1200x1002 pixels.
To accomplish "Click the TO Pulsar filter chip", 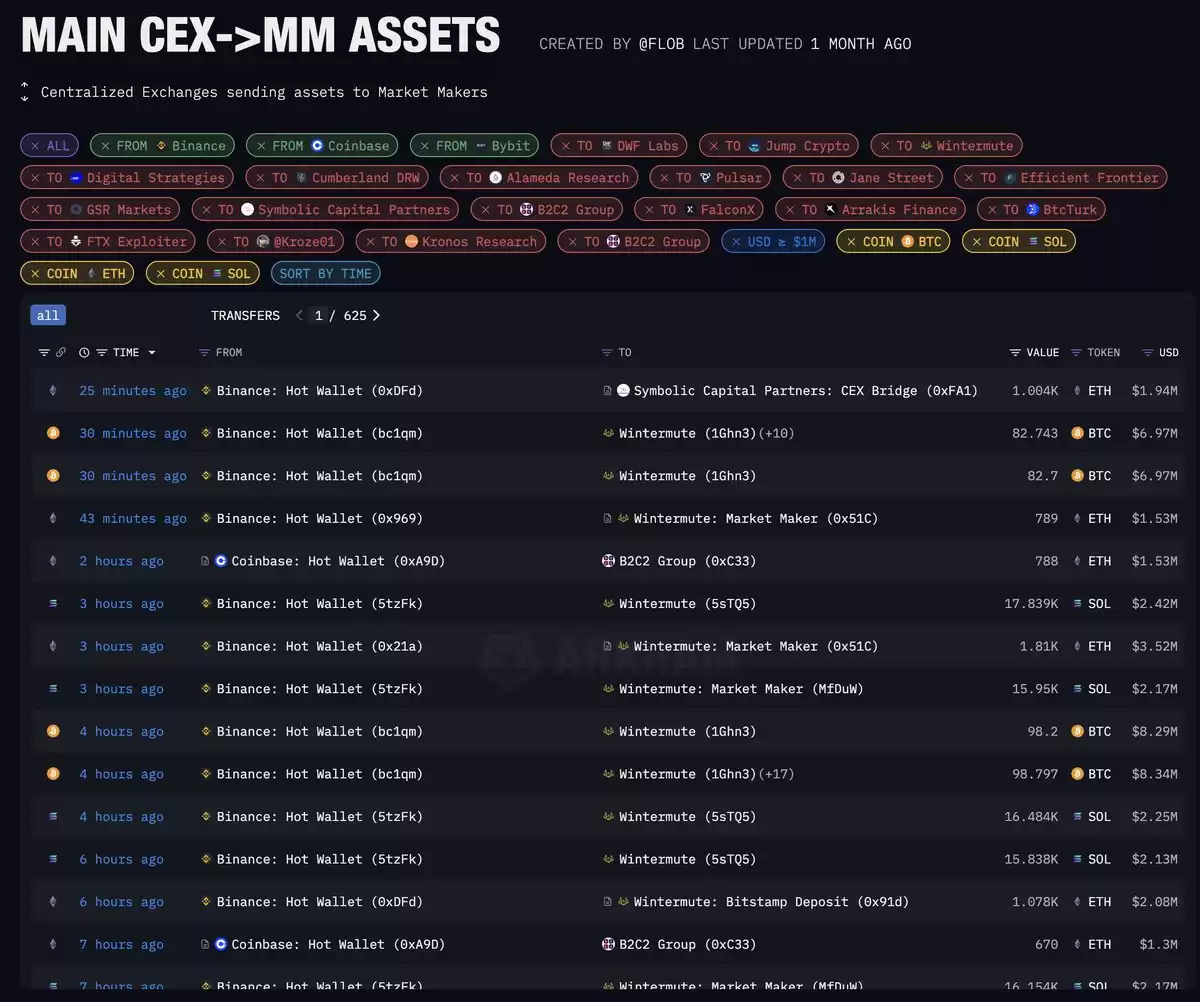I will coord(710,177).
